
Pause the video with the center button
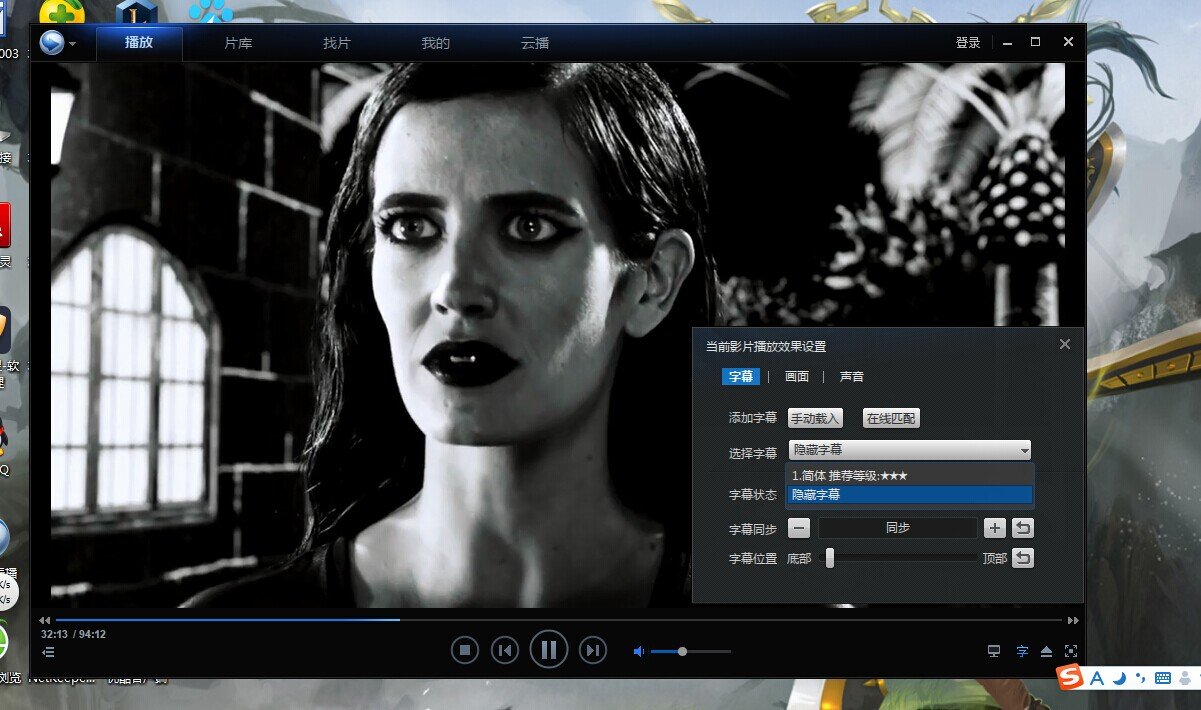[x=548, y=651]
